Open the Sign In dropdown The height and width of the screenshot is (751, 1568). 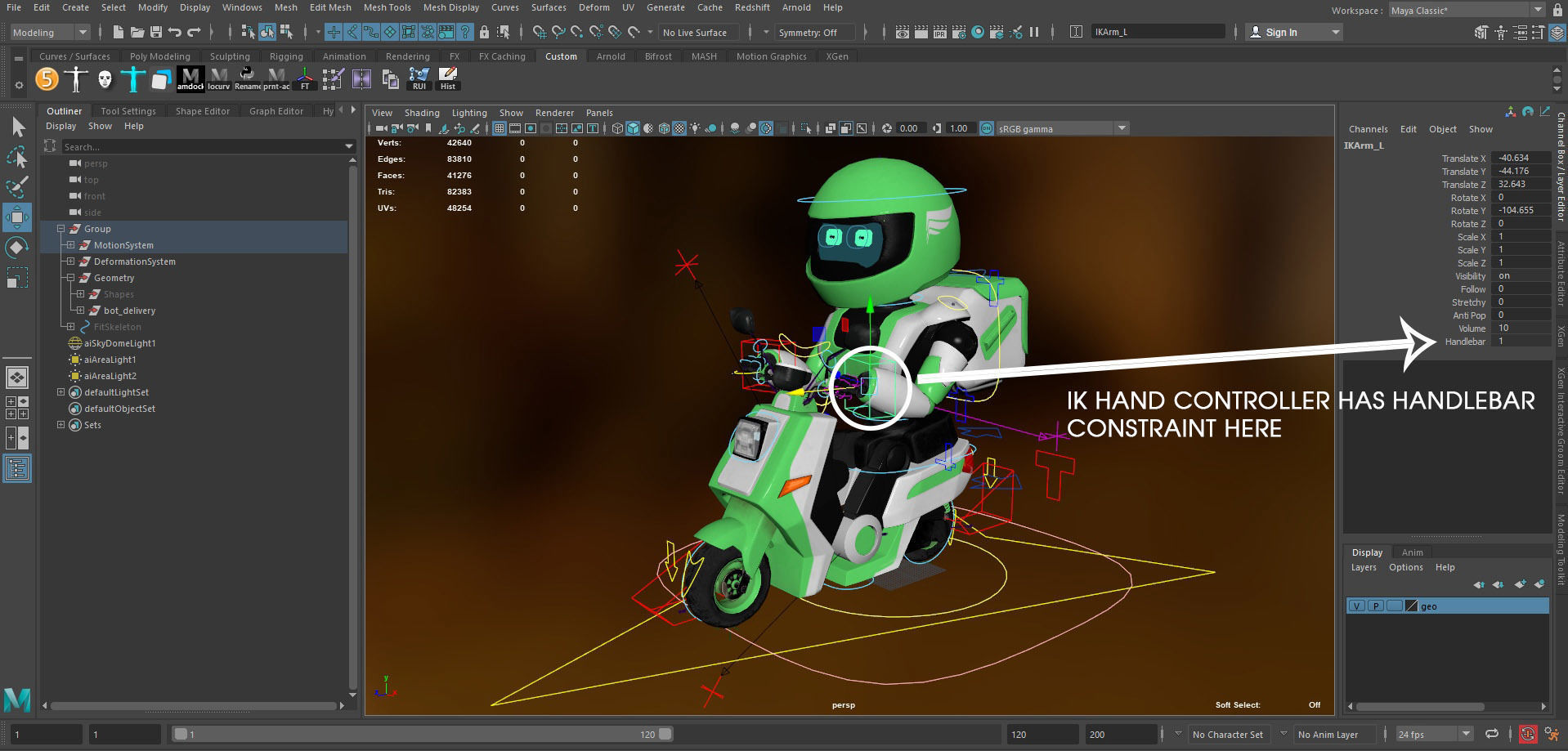[1294, 32]
